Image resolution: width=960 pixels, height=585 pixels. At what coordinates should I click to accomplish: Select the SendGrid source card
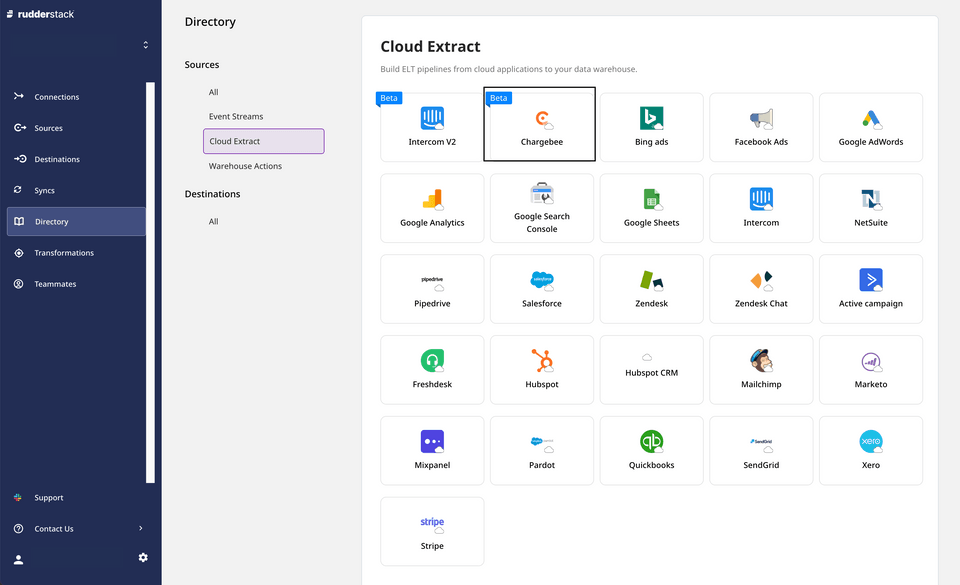pyautogui.click(x=761, y=450)
